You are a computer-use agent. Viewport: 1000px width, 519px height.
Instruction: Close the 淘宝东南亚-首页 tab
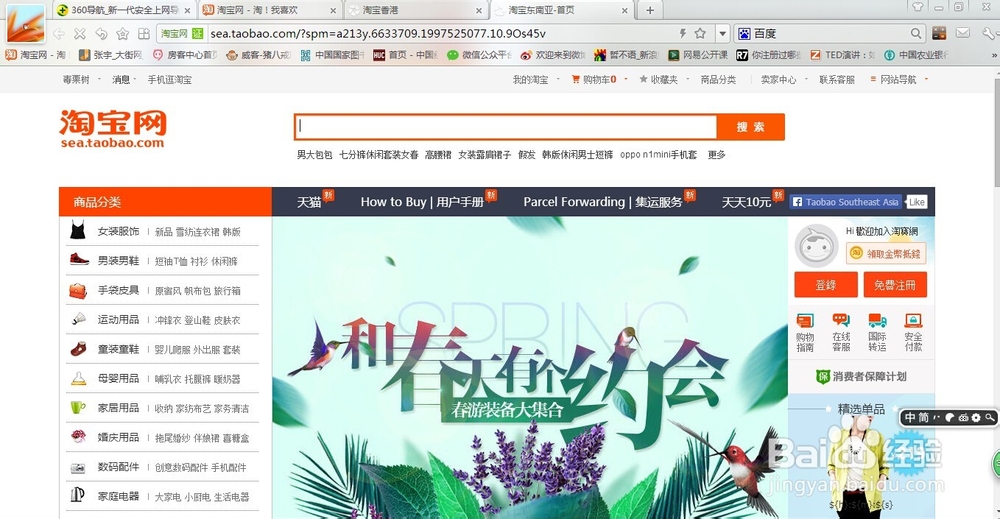(x=625, y=11)
